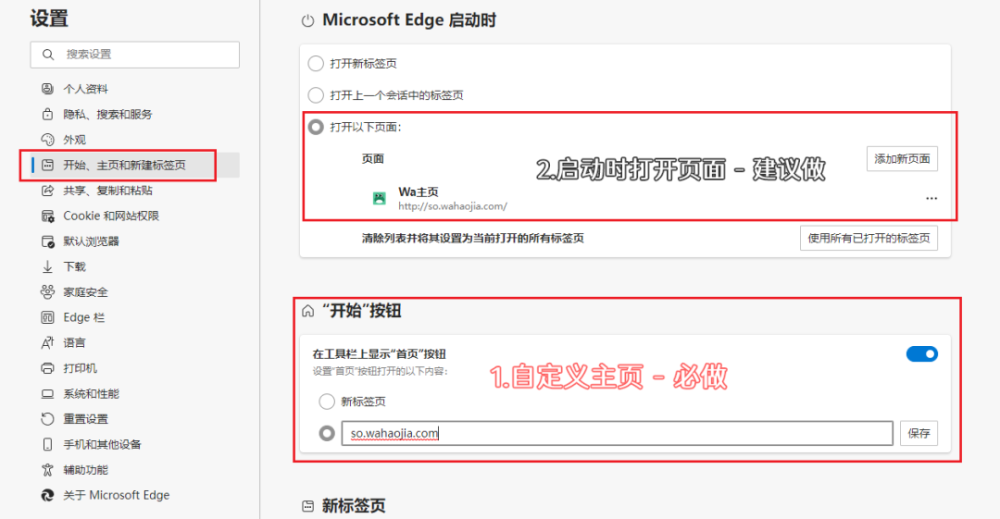Click the 重置设置 reset icon
The image size is (1000, 519).
tap(47, 419)
